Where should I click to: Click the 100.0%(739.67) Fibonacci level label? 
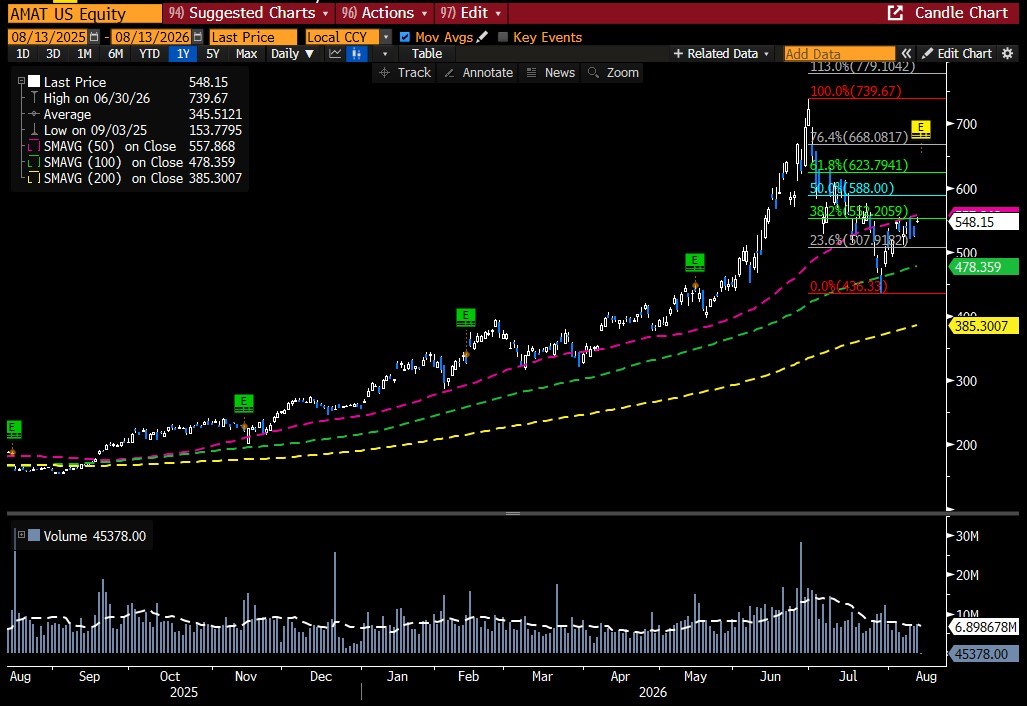(855, 91)
